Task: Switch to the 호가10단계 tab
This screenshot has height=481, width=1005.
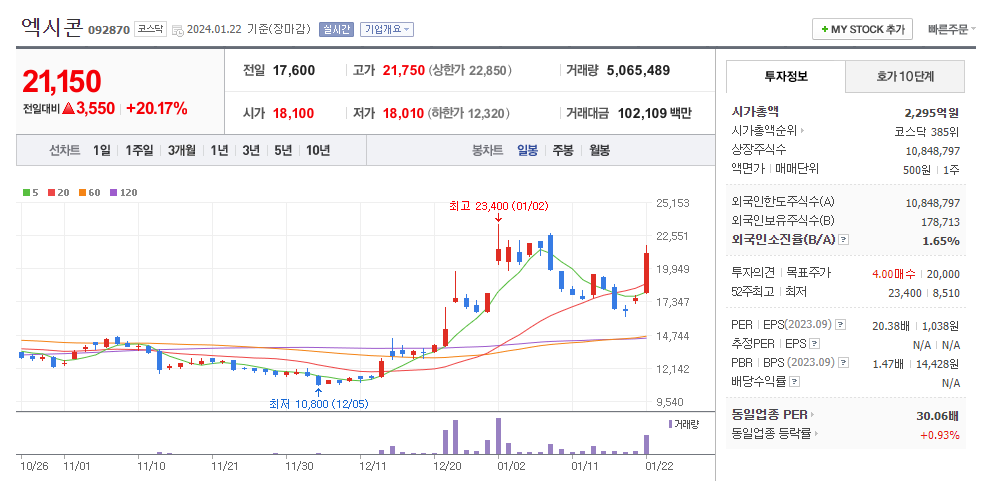Action: (x=905, y=77)
